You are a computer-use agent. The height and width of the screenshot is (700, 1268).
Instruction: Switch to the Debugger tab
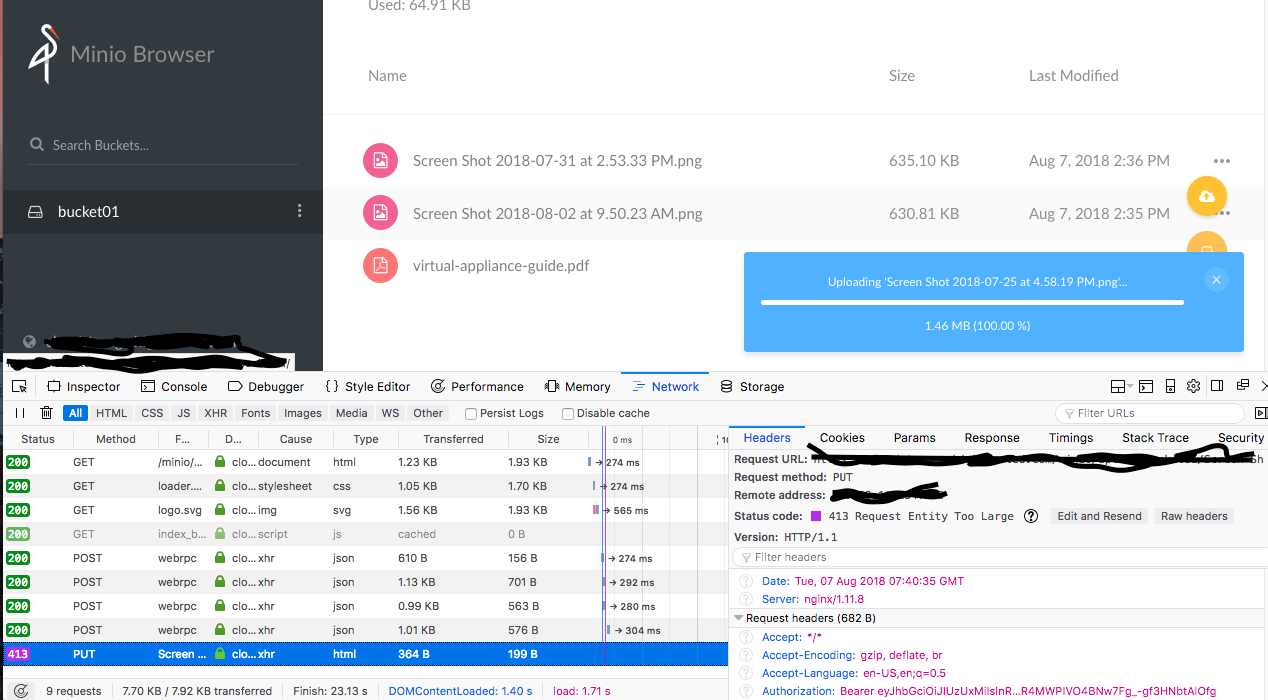pyautogui.click(x=266, y=387)
